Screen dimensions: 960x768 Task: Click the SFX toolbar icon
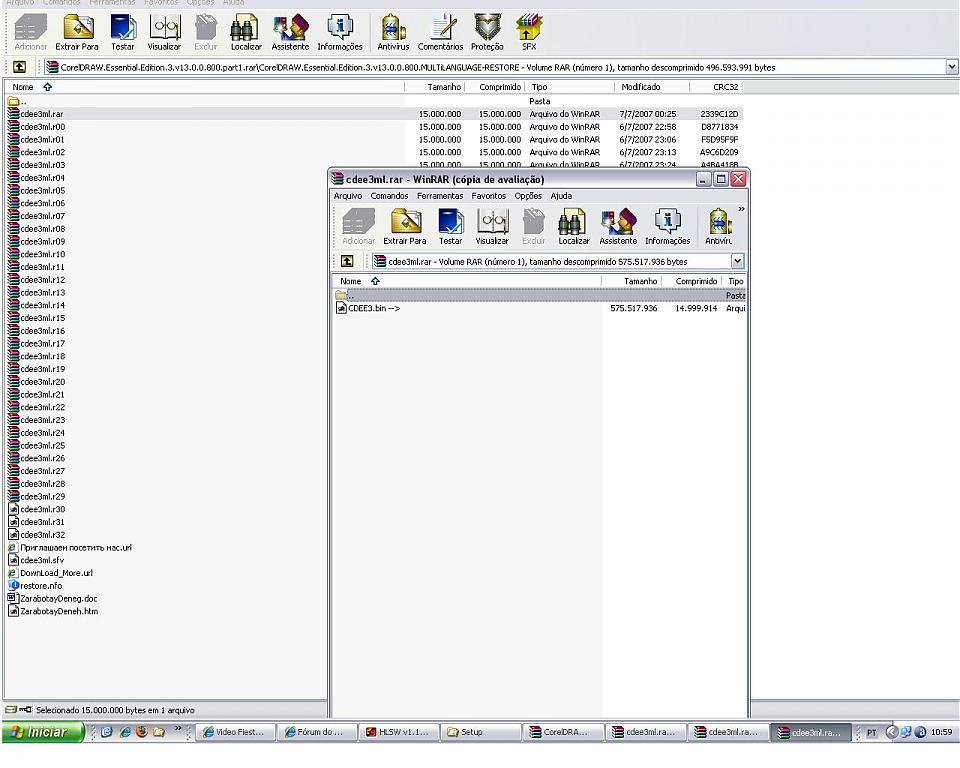coord(529,32)
